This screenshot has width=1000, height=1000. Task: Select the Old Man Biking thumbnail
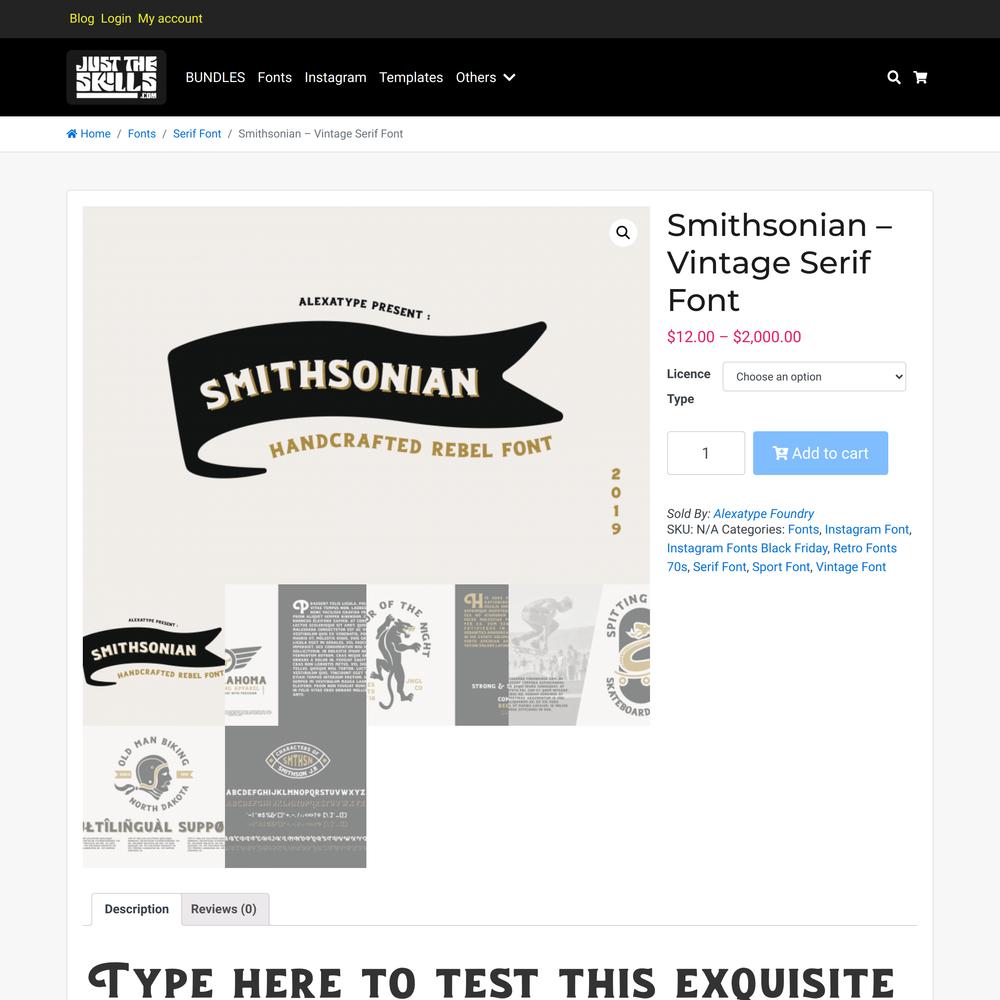(x=154, y=797)
